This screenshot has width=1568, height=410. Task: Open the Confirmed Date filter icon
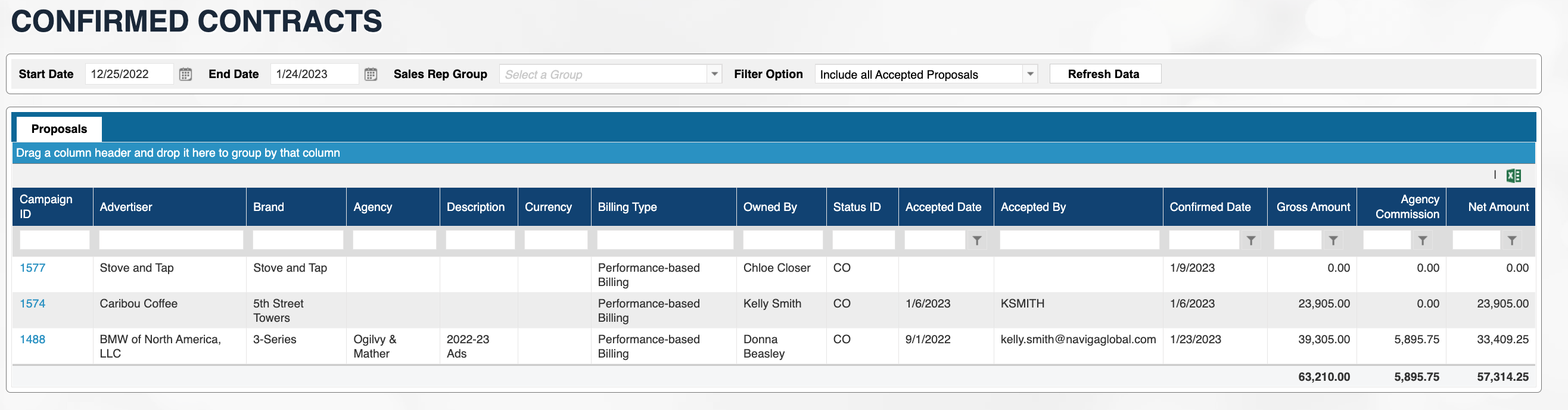[1250, 241]
